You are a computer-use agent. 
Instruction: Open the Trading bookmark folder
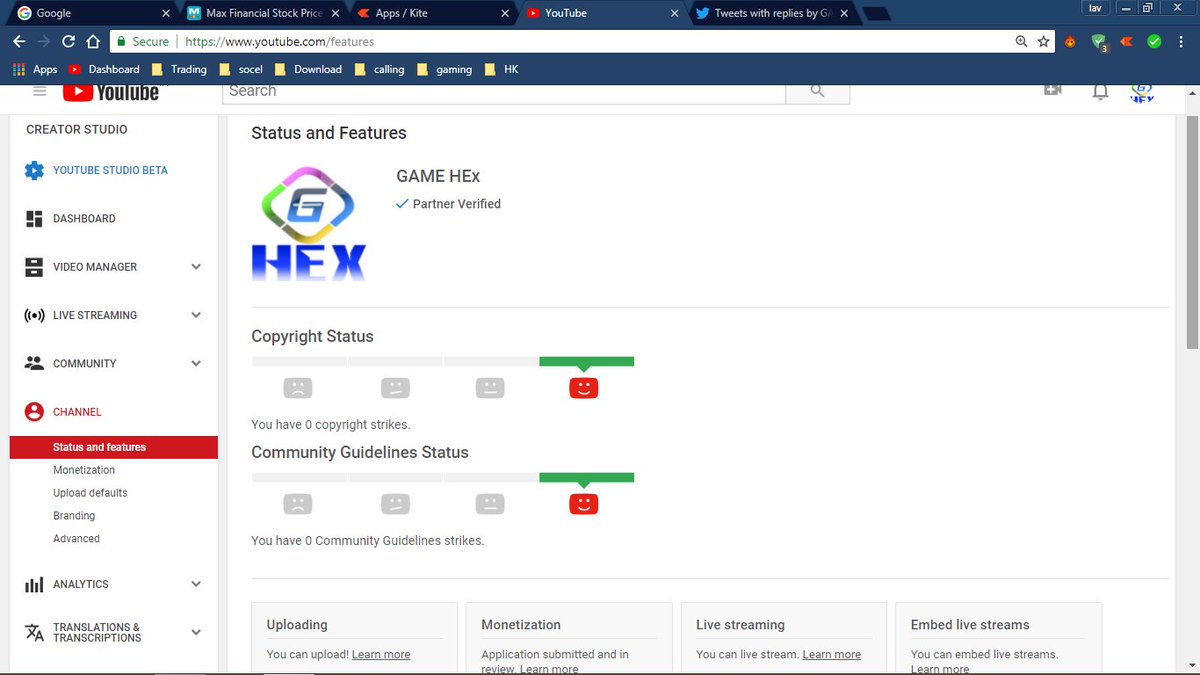pos(179,69)
